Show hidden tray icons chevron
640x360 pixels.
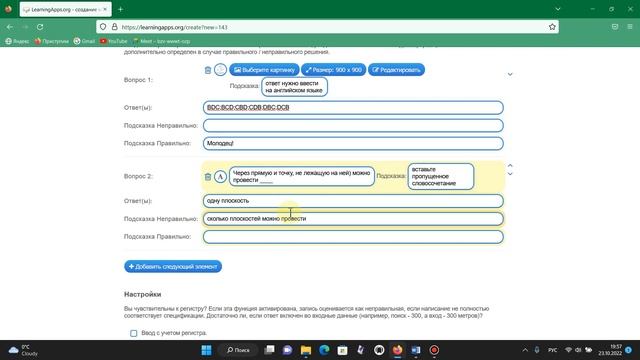pos(525,350)
